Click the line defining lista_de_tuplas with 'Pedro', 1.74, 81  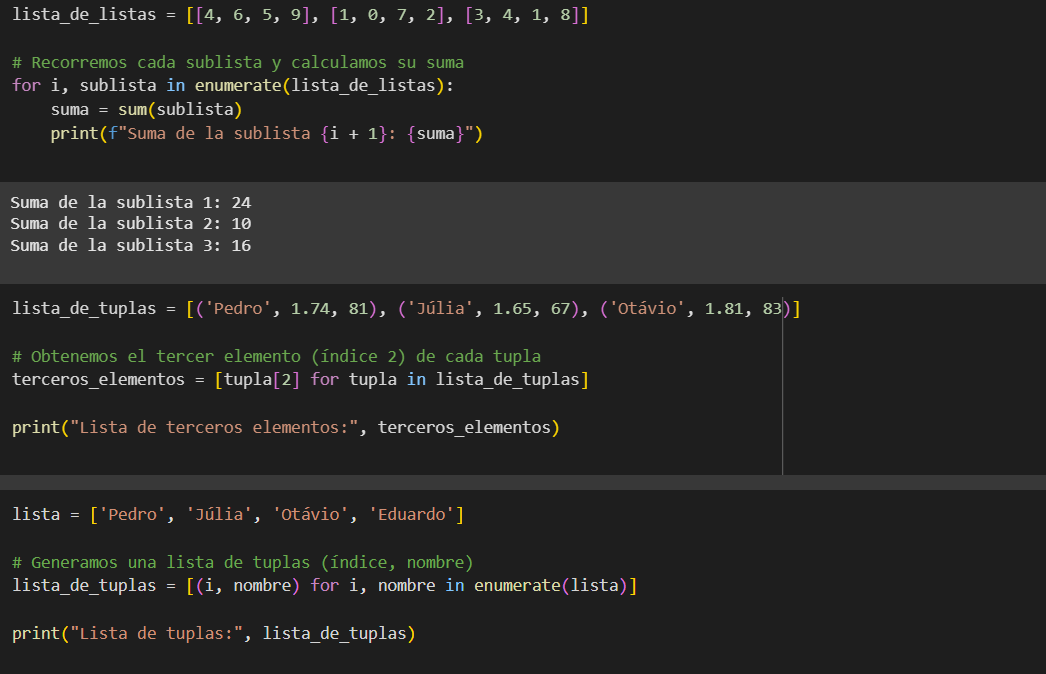click(x=406, y=309)
